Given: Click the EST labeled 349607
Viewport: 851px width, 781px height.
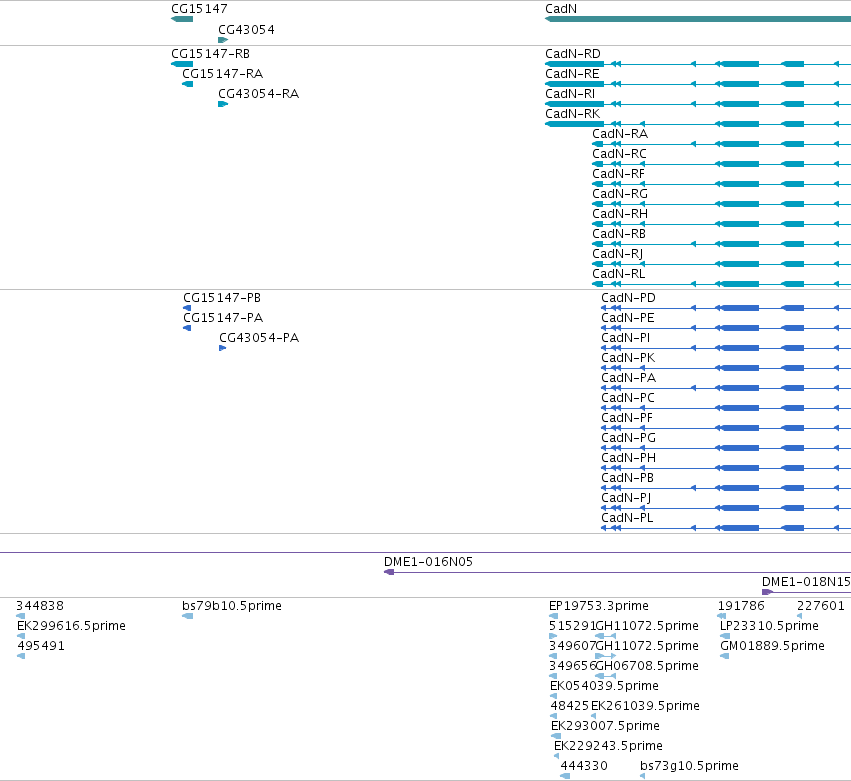Looking at the screenshot, I should click(573, 646).
